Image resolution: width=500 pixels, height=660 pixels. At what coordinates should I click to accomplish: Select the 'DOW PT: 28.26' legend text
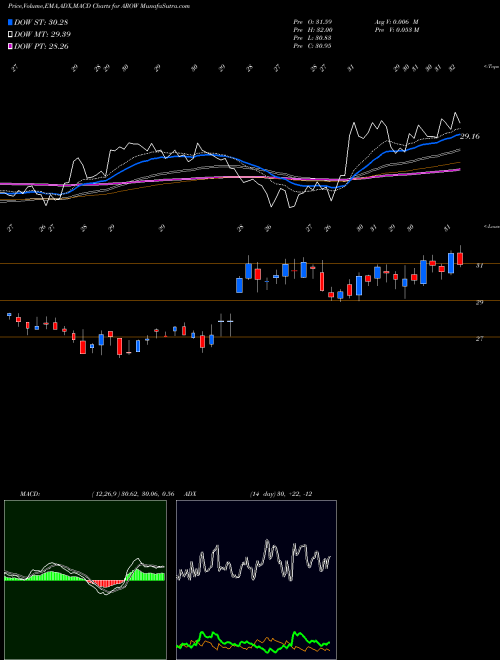click(x=41, y=46)
